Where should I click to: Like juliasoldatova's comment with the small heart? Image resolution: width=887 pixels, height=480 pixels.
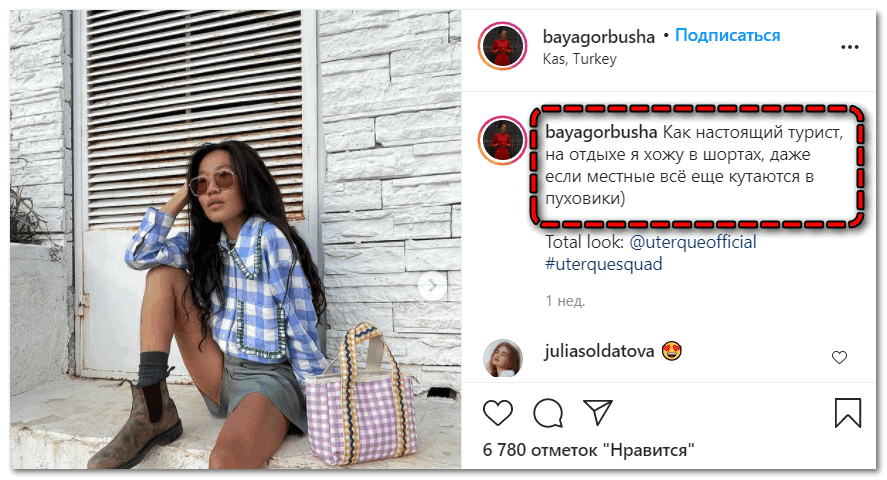pyautogui.click(x=839, y=357)
